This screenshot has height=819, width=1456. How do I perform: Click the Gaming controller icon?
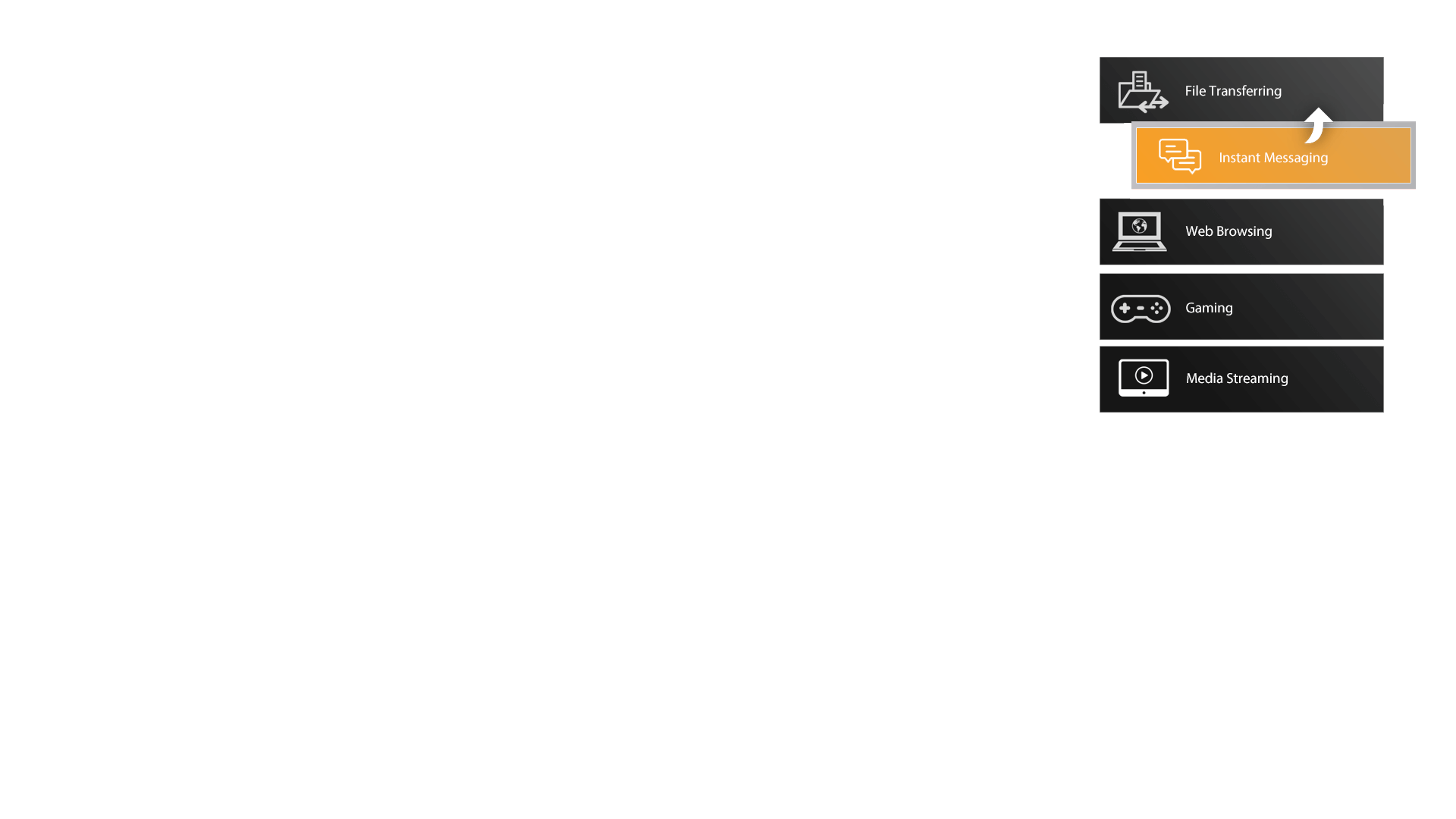1140,307
